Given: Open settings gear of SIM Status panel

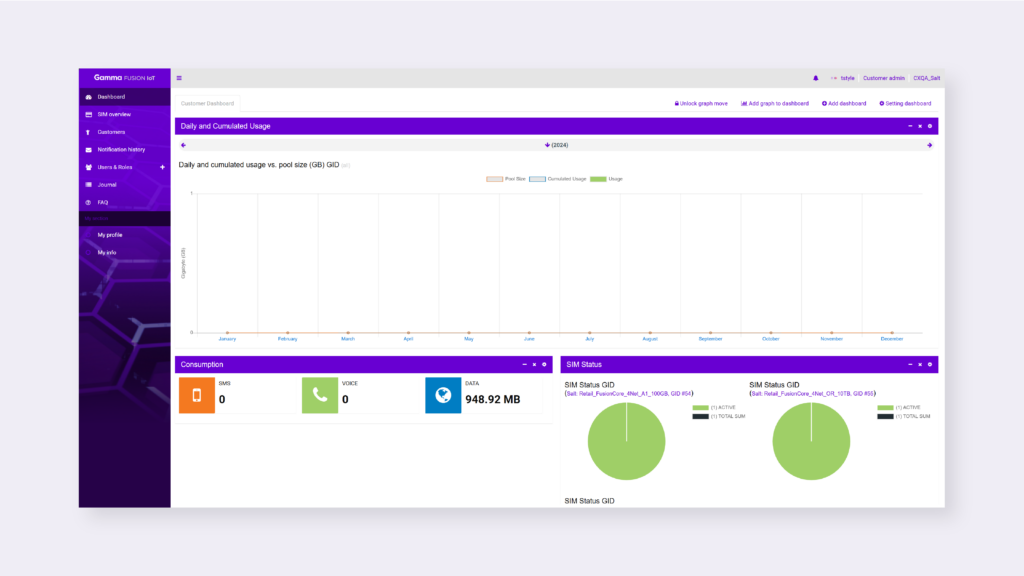Looking at the screenshot, I should point(930,364).
